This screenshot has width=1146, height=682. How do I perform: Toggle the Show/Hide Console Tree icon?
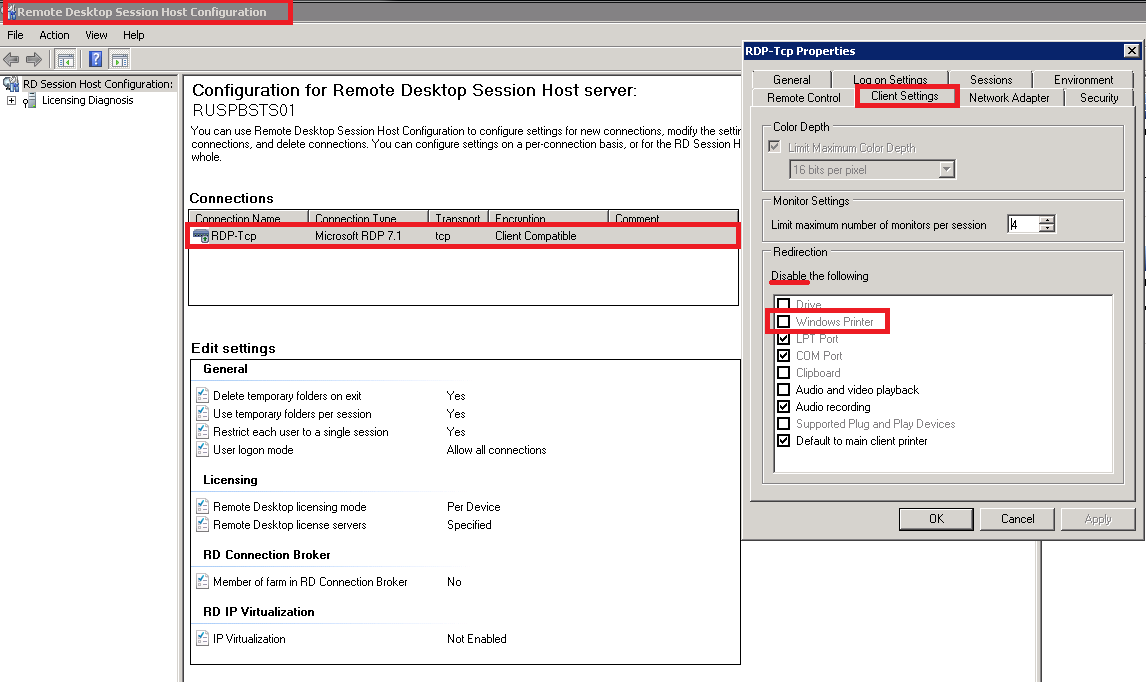(65, 59)
